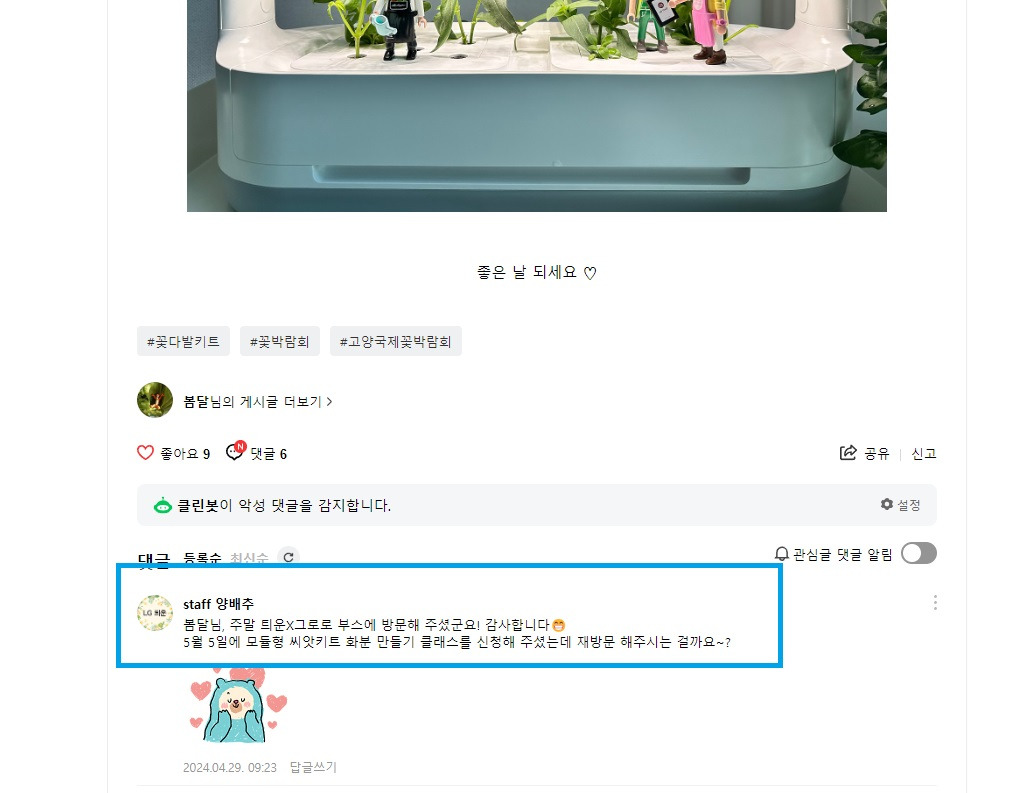Click the #고양국제꽃박람회 hashtag
This screenshot has height=793, width=1014.
coord(396,341)
